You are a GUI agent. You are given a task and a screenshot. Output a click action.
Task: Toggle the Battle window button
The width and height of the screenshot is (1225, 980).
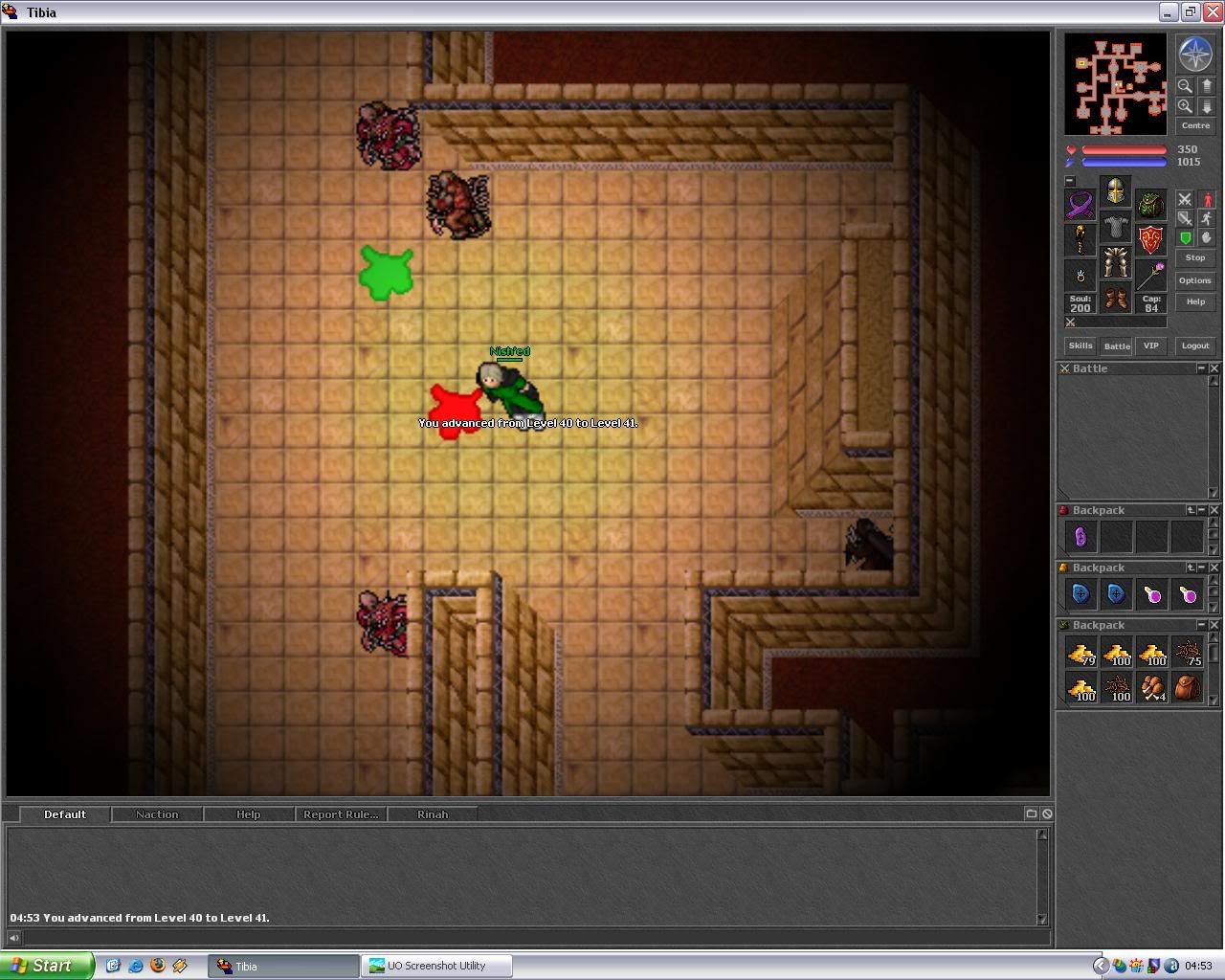tap(1117, 346)
